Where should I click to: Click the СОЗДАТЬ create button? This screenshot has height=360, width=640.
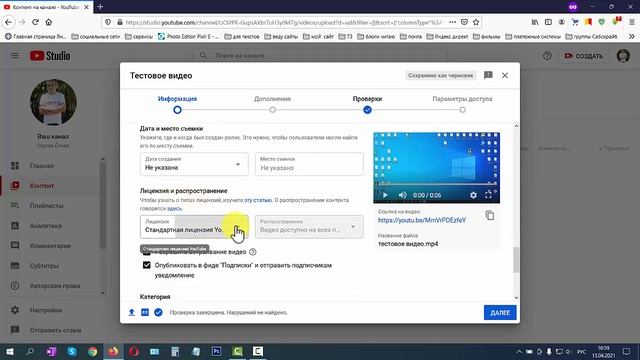[584, 56]
